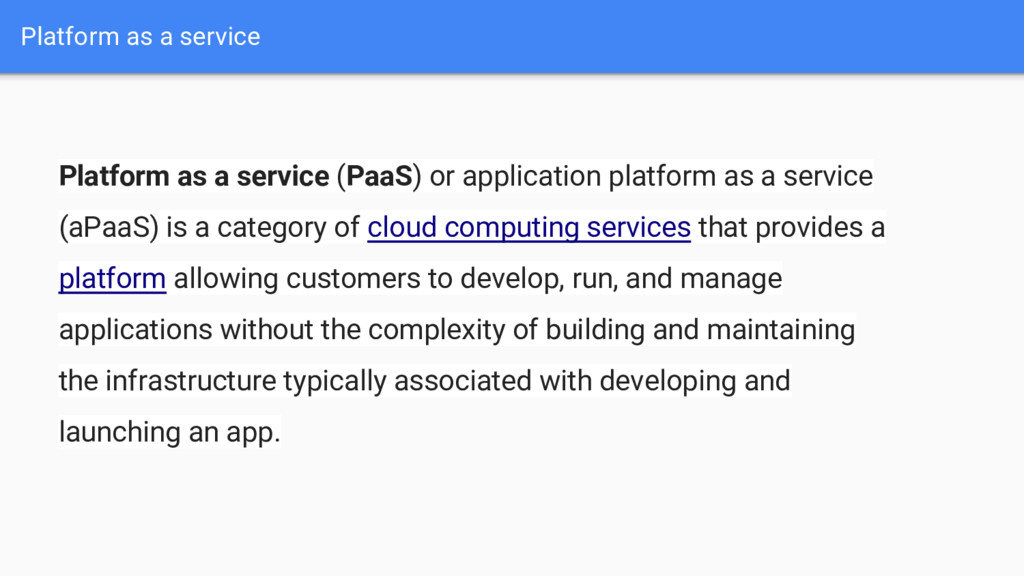Click the bold 'PaaS' abbreviation

(x=379, y=176)
